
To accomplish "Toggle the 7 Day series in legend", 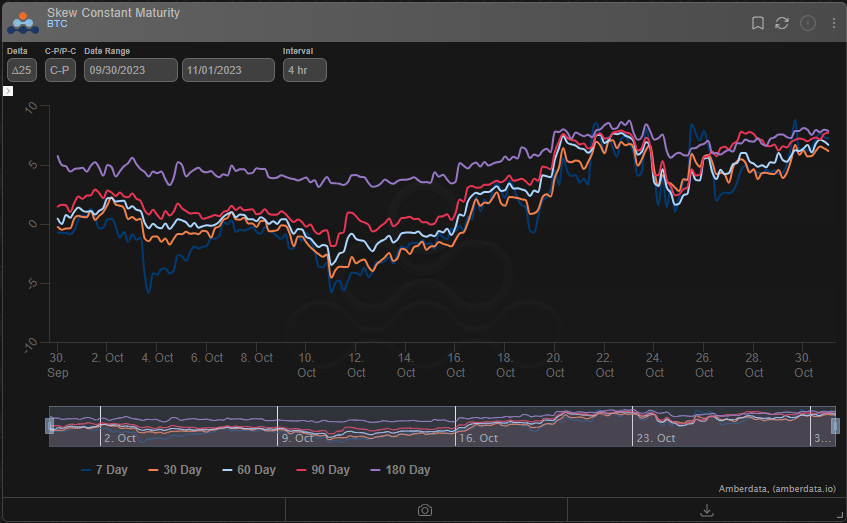I will tap(104, 470).
